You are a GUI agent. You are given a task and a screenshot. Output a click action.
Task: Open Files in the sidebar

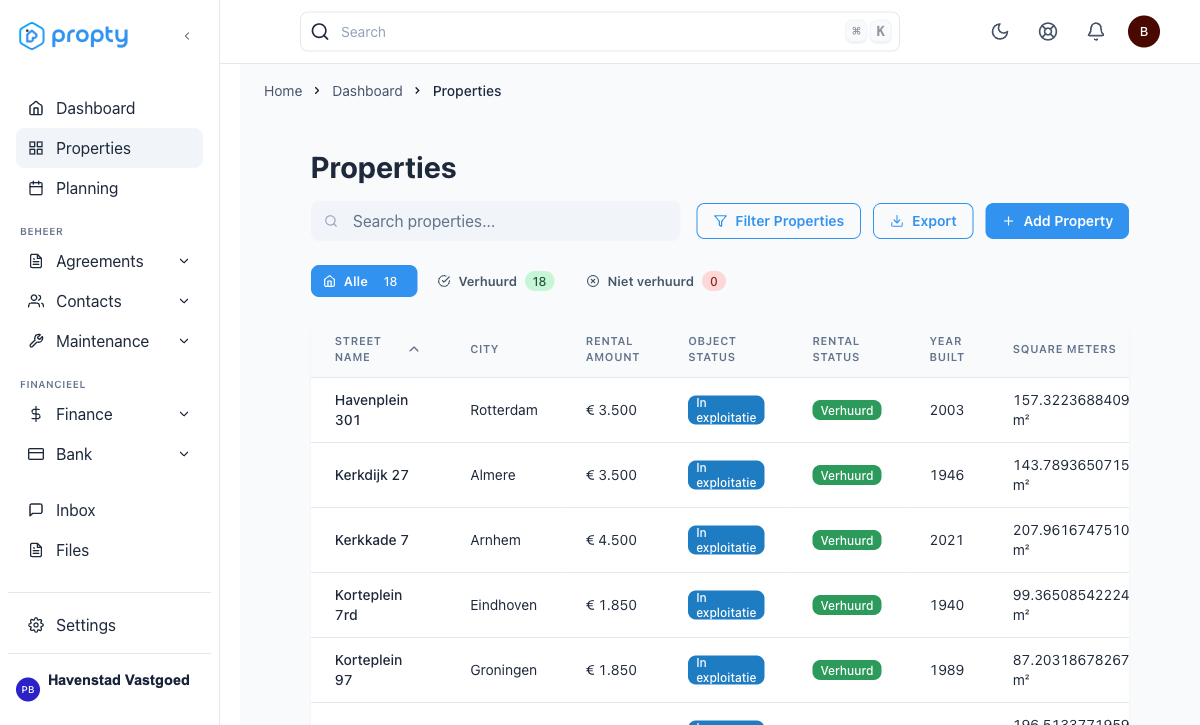click(x=109, y=550)
